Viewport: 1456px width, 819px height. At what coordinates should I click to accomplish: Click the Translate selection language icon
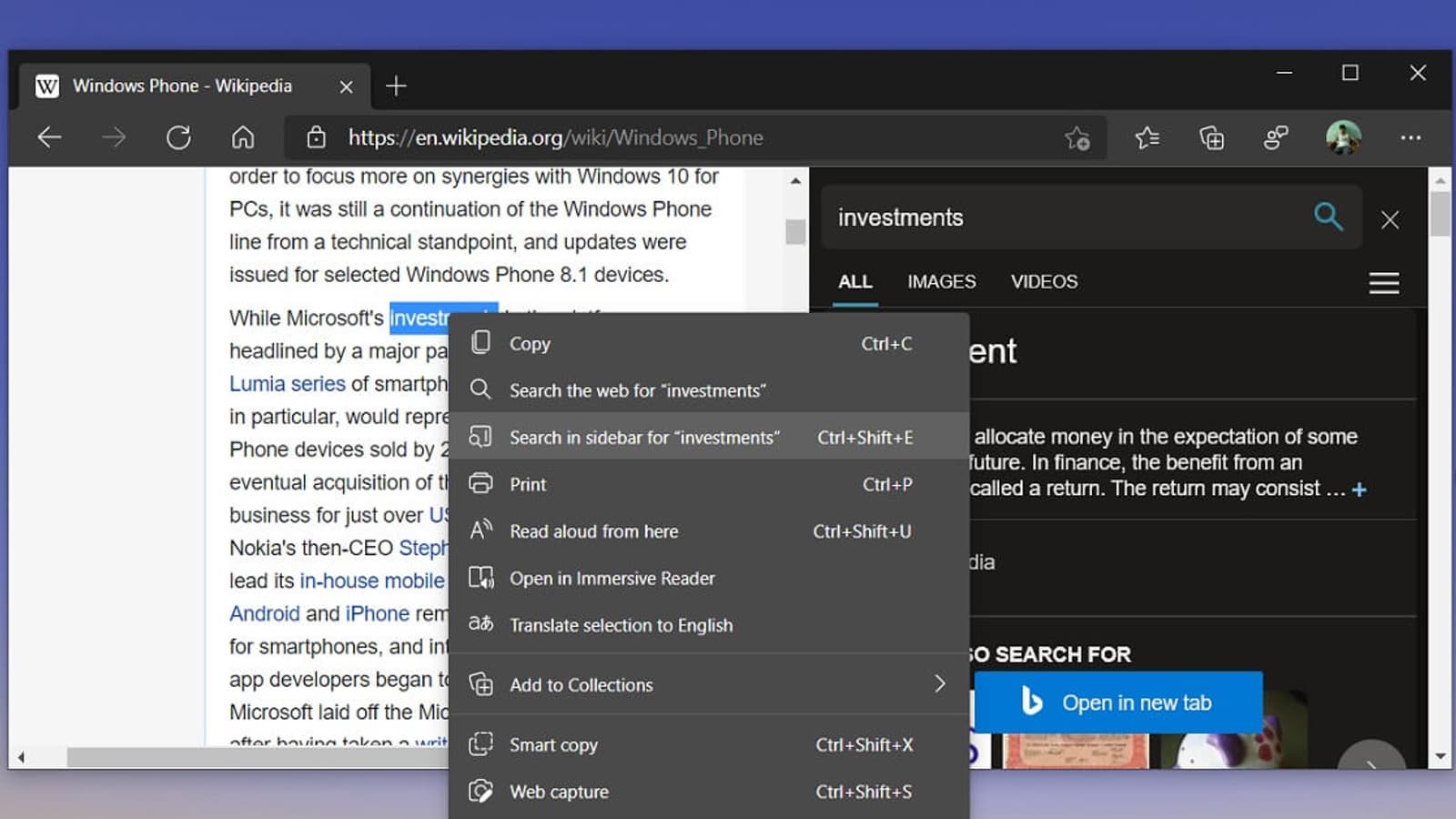(x=480, y=623)
